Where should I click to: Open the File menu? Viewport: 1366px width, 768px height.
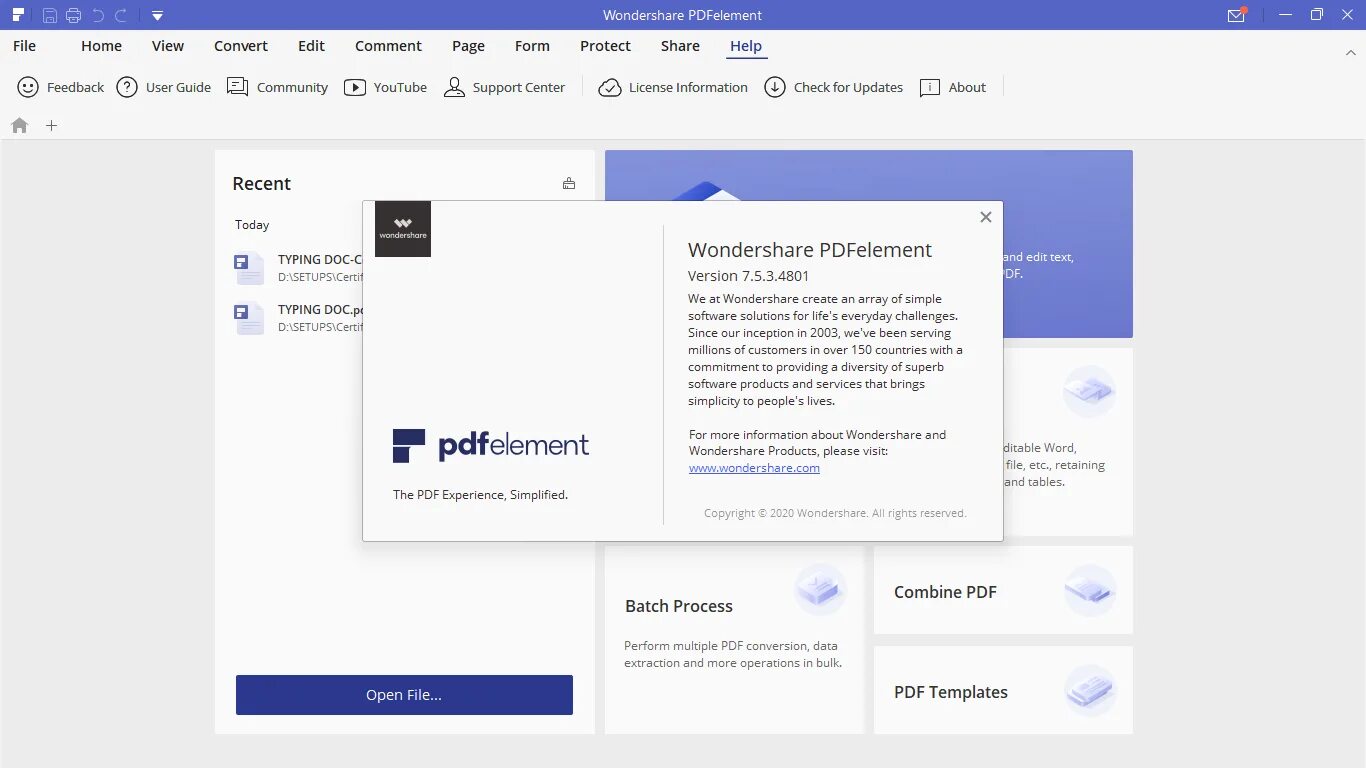pos(24,46)
